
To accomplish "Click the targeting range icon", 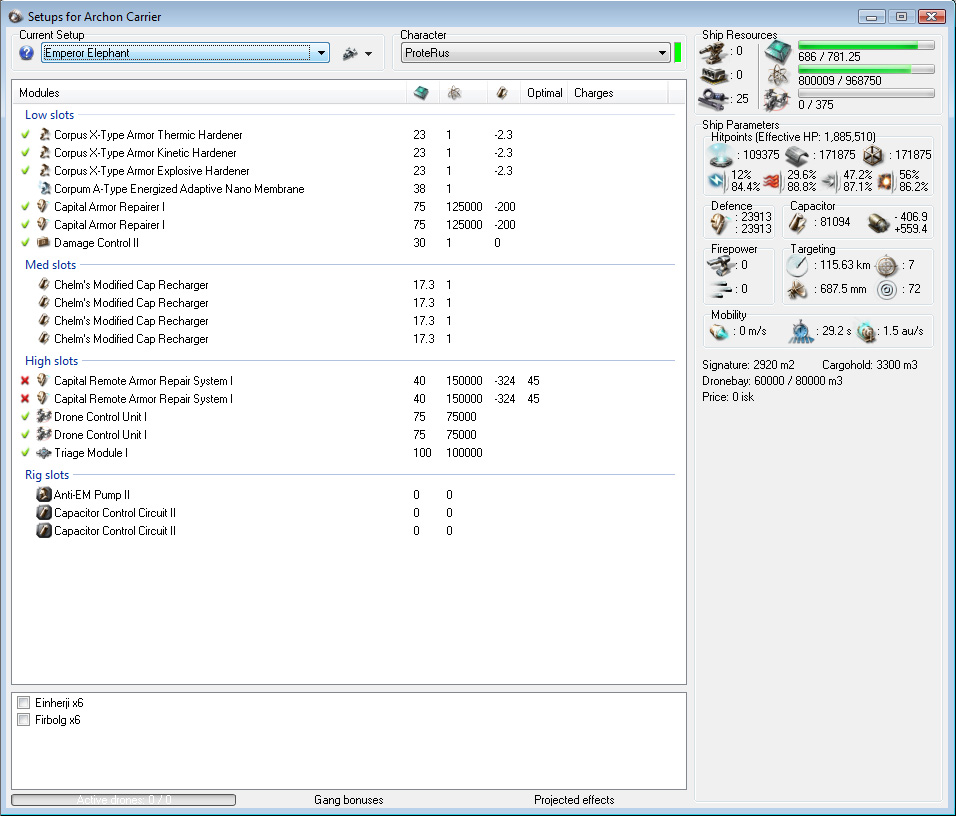I will [x=797, y=265].
